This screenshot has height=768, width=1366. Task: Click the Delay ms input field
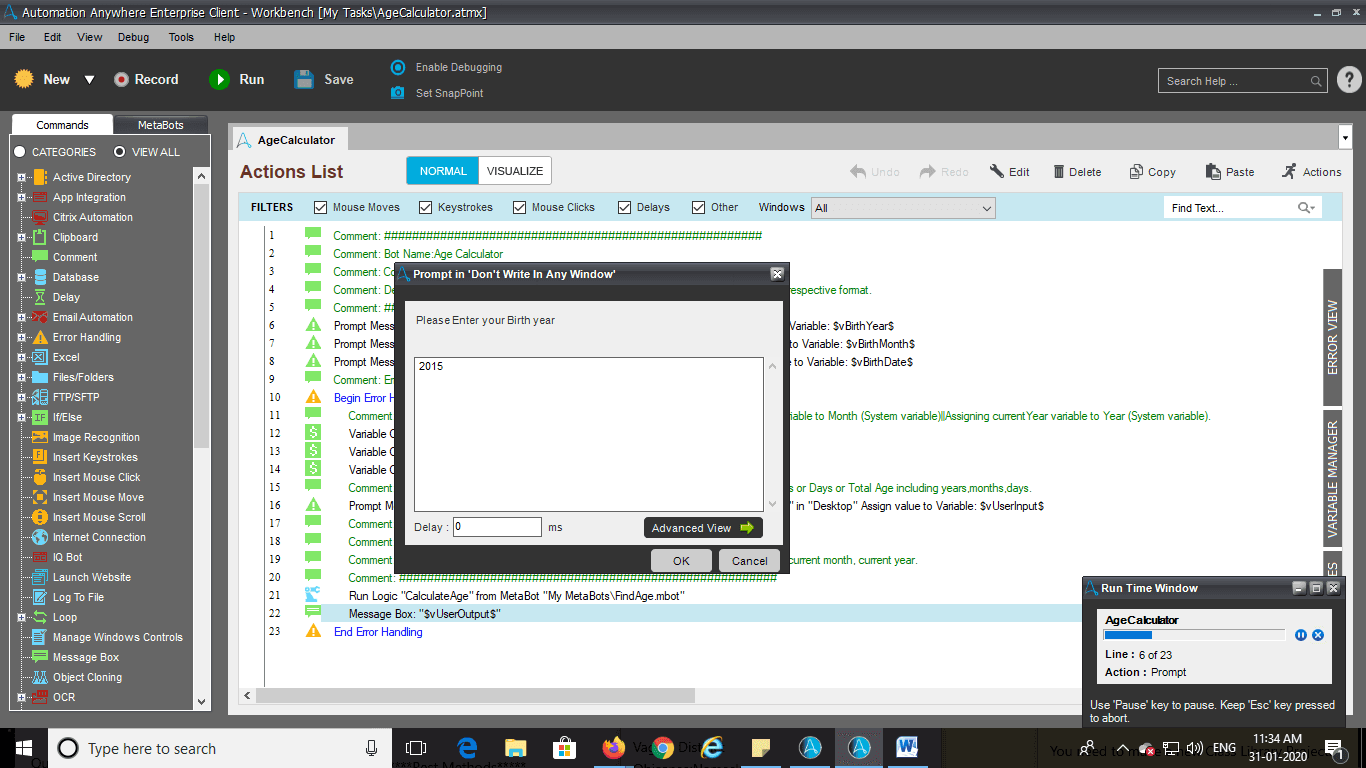pos(497,526)
